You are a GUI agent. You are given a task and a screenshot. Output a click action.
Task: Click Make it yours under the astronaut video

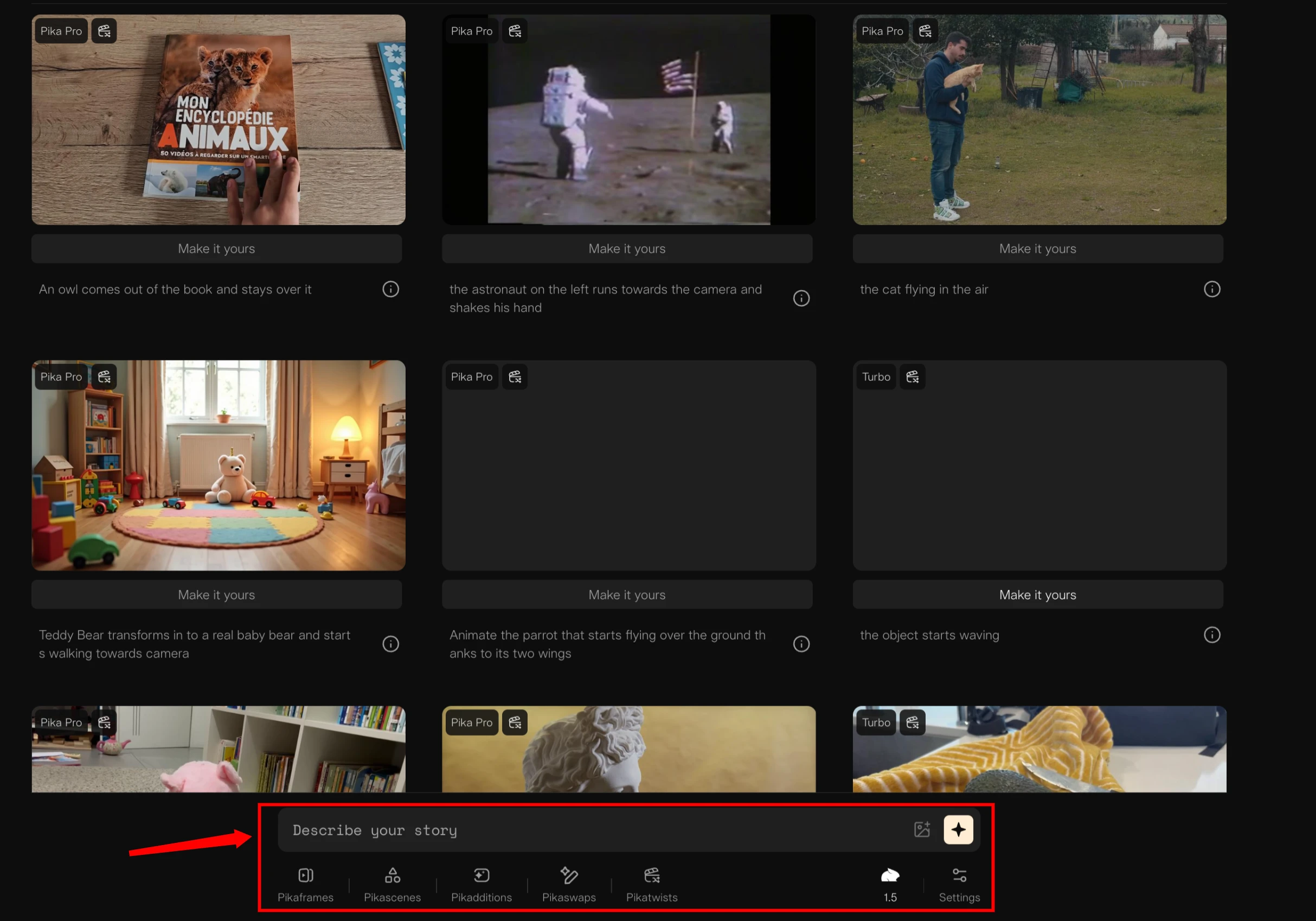click(627, 249)
